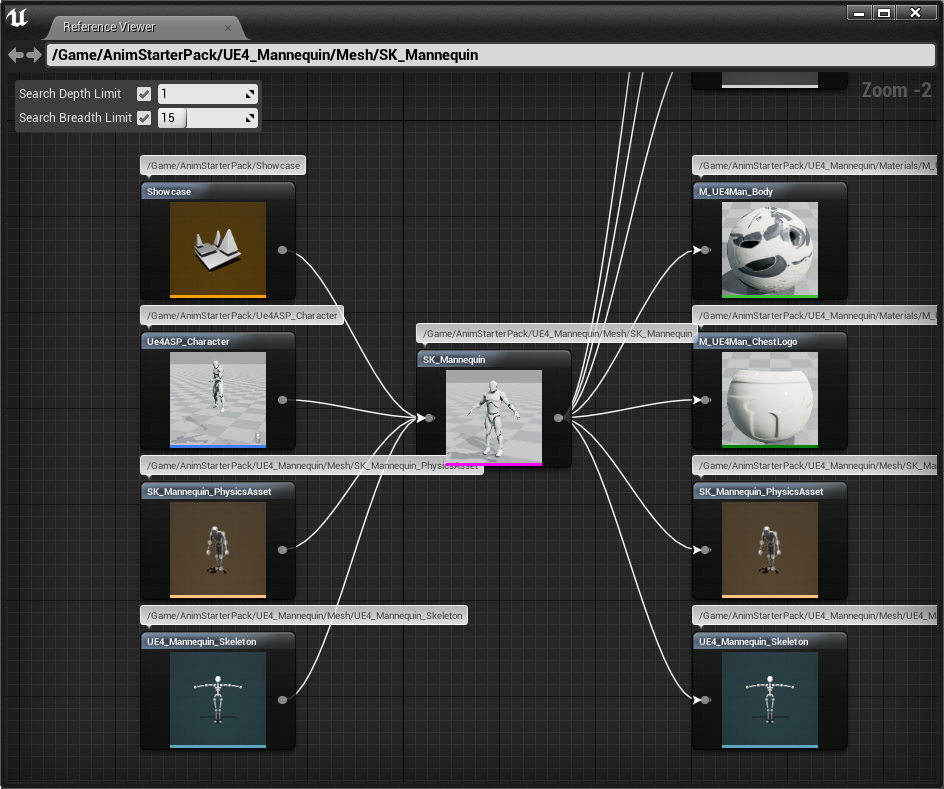Maximize the Reference Viewer window
This screenshot has height=789, width=944.
[884, 13]
